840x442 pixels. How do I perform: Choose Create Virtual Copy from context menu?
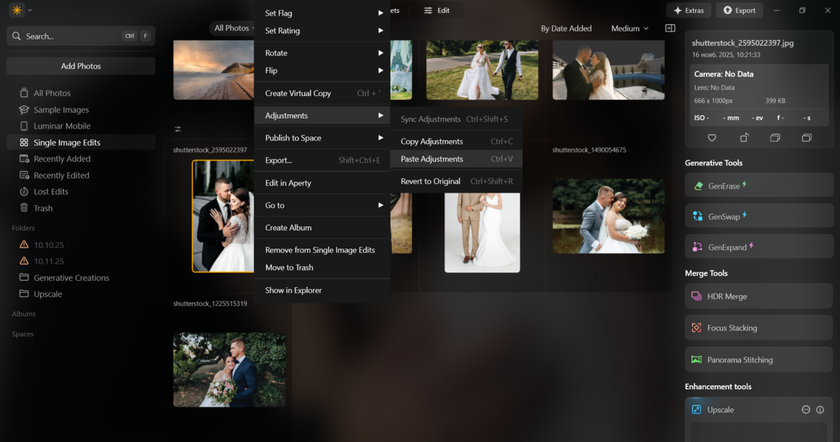click(322, 93)
